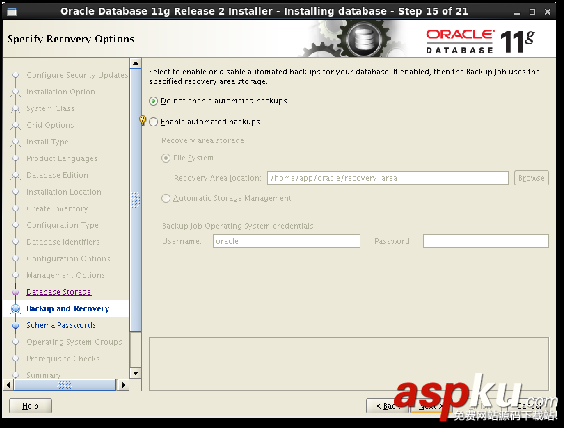Click the Password input field

click(x=486, y=241)
